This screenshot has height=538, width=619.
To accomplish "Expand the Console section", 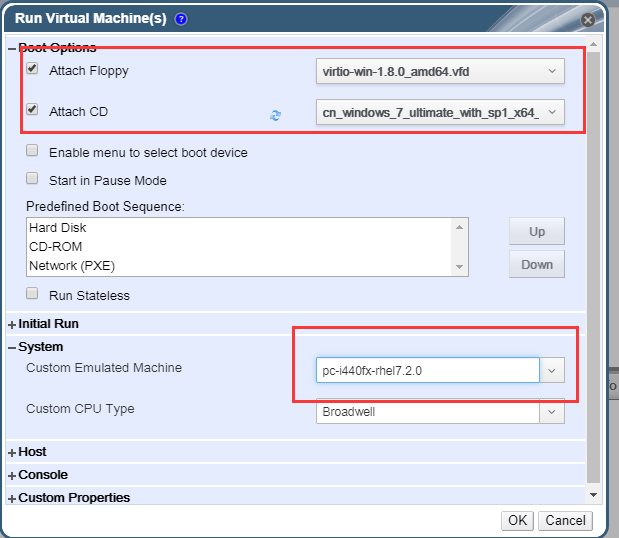I will [x=38, y=475].
